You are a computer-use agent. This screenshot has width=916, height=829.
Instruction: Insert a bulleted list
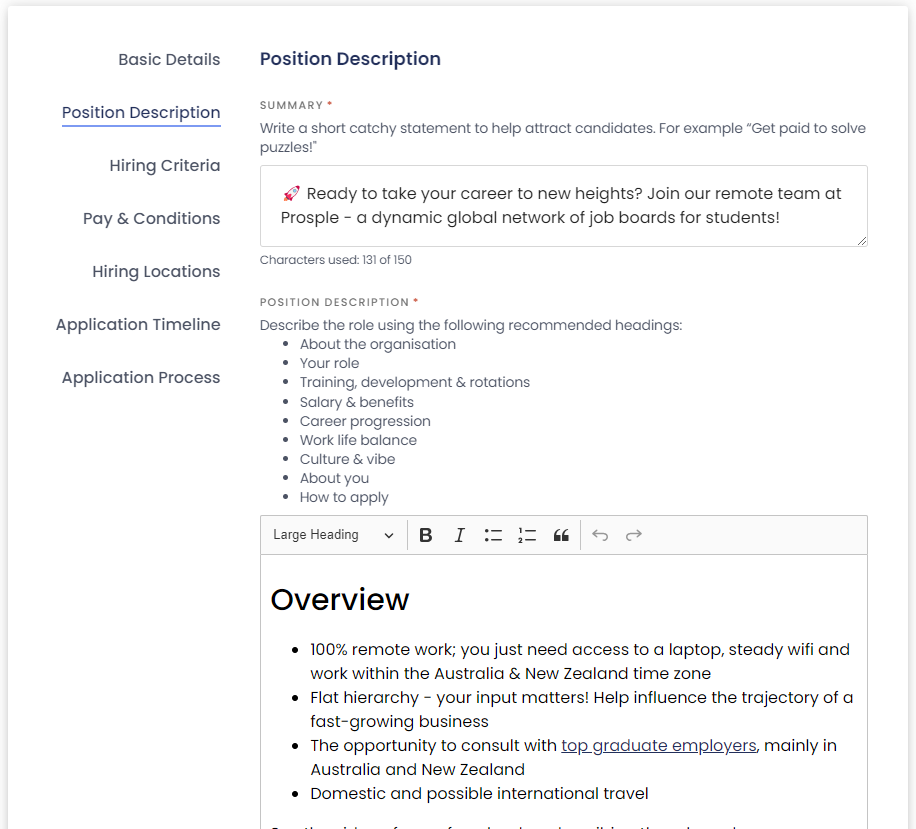493,535
